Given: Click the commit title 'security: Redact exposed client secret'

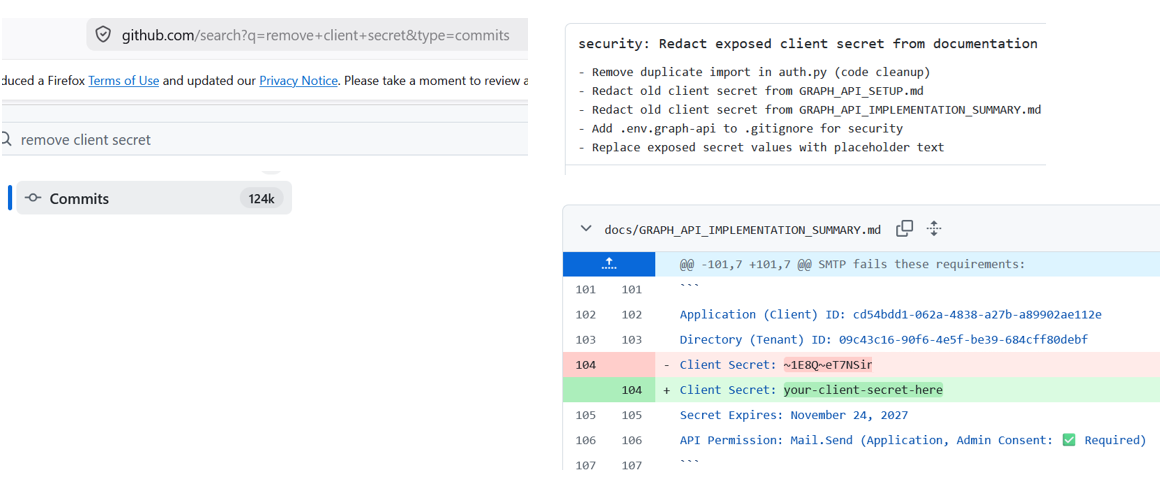Looking at the screenshot, I should [808, 44].
